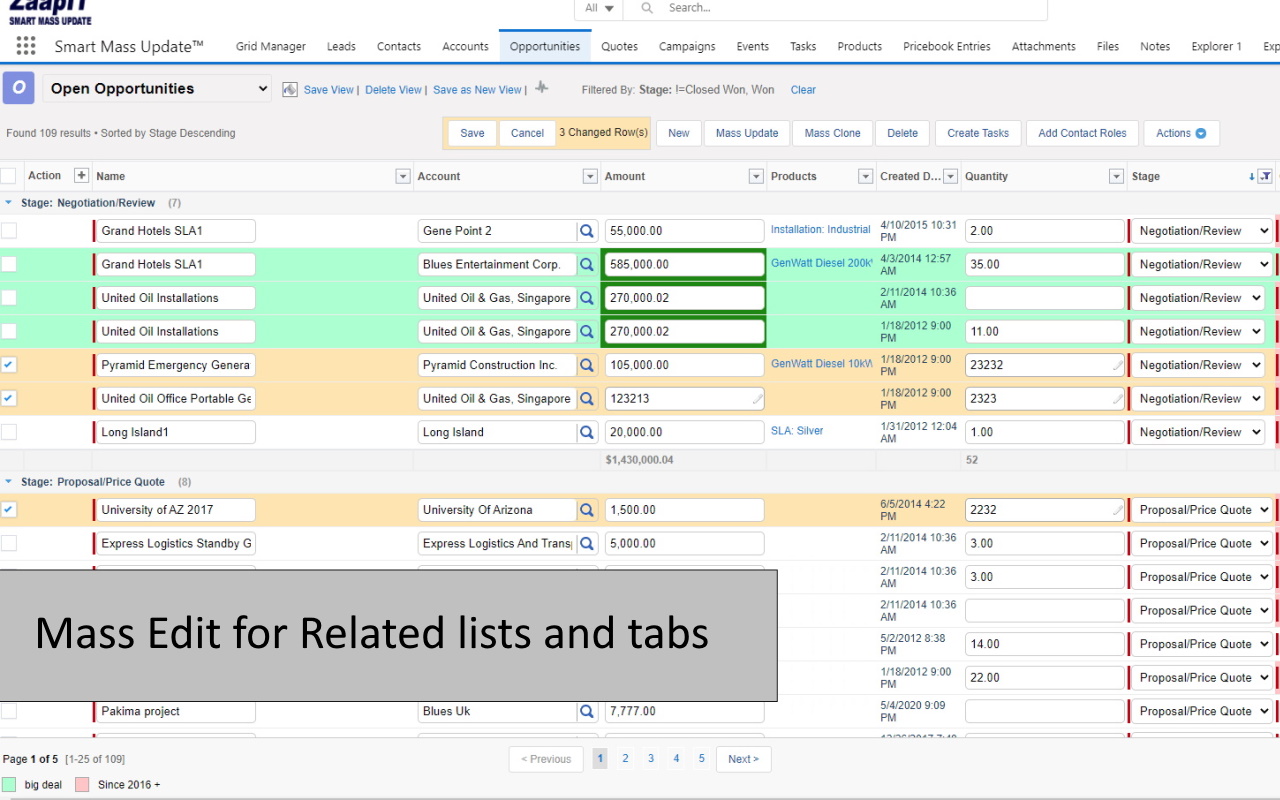Uncheck the Pyramid Emergency Genera row

[x=9, y=365]
